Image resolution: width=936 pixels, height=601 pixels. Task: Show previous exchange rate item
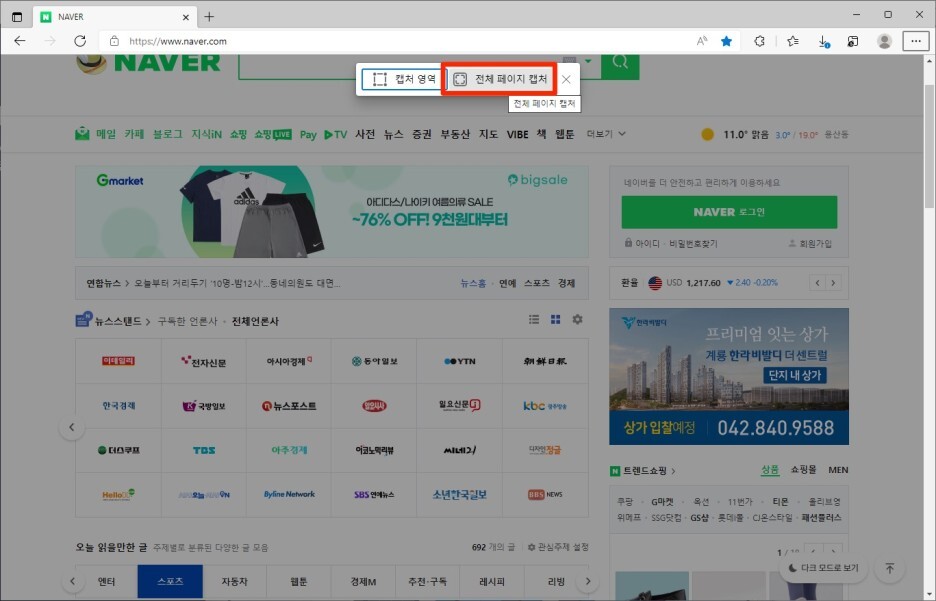[x=818, y=283]
